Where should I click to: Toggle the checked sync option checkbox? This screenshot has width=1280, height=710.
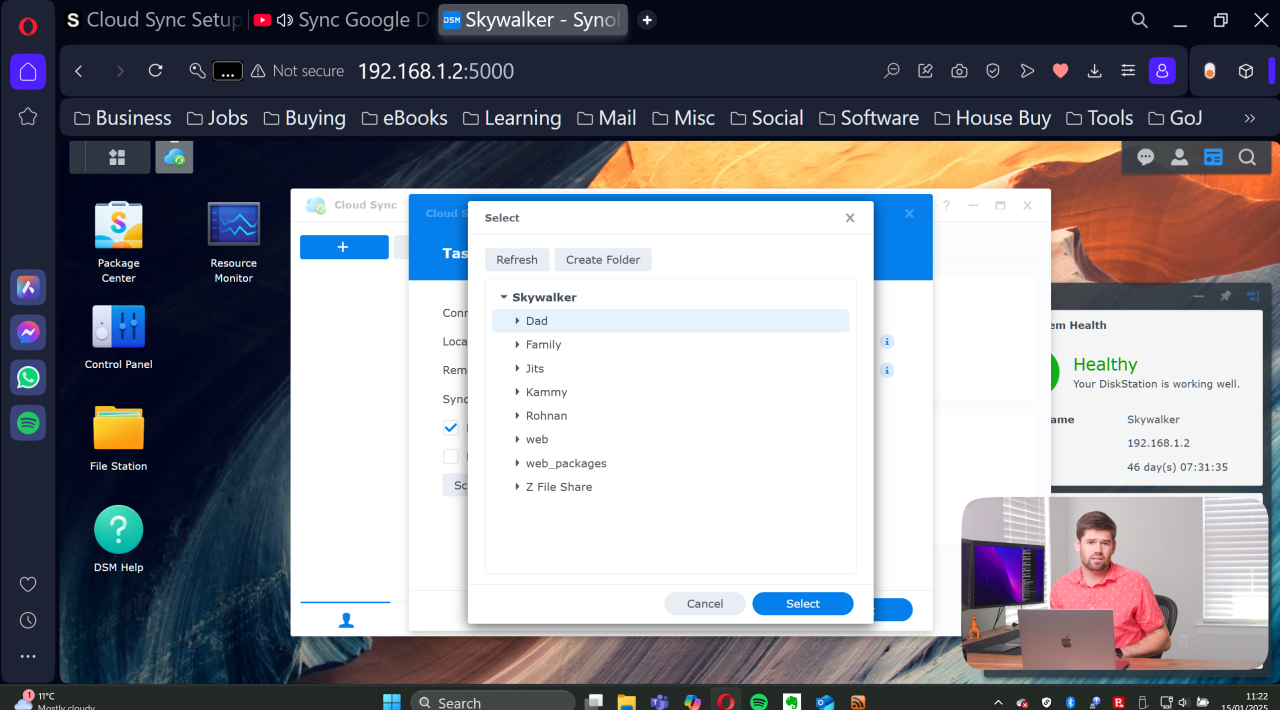(451, 427)
